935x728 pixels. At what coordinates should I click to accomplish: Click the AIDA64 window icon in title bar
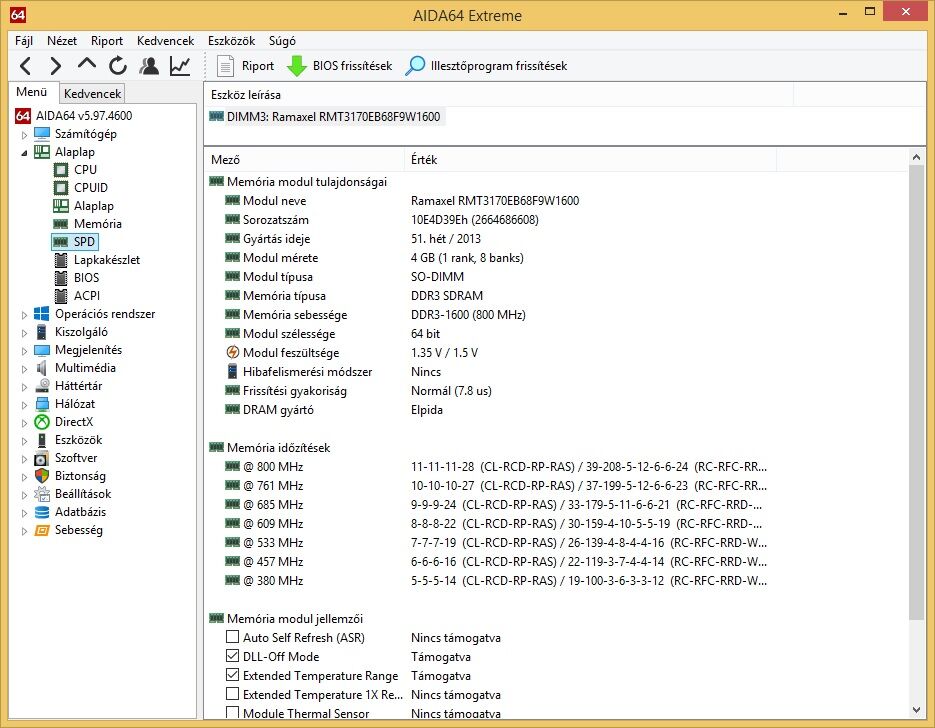[18, 14]
